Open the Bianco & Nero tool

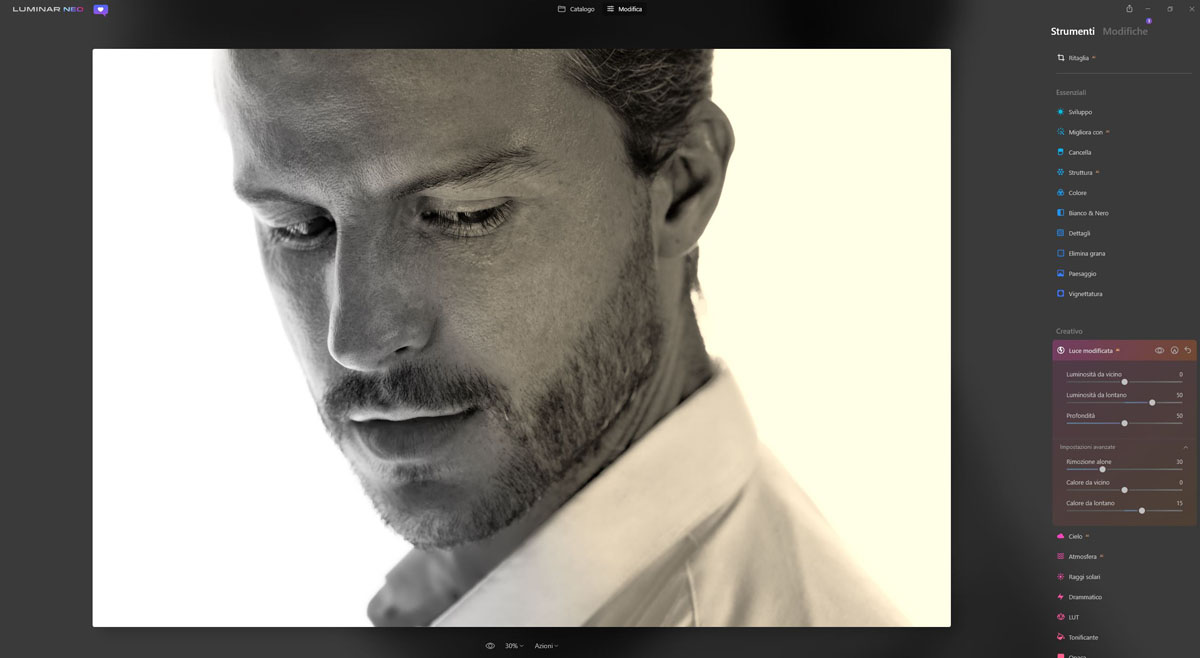pyautogui.click(x=1087, y=213)
